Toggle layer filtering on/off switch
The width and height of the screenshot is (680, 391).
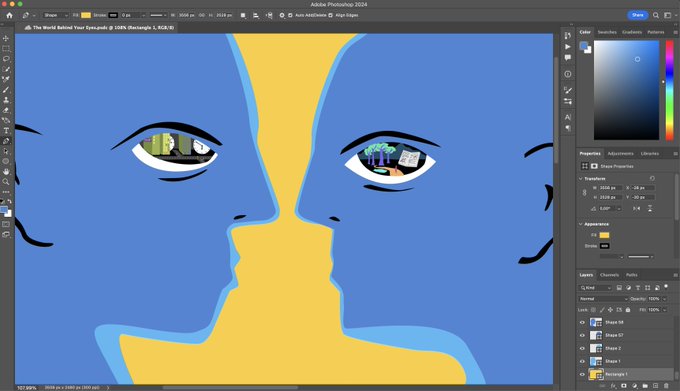pos(666,287)
